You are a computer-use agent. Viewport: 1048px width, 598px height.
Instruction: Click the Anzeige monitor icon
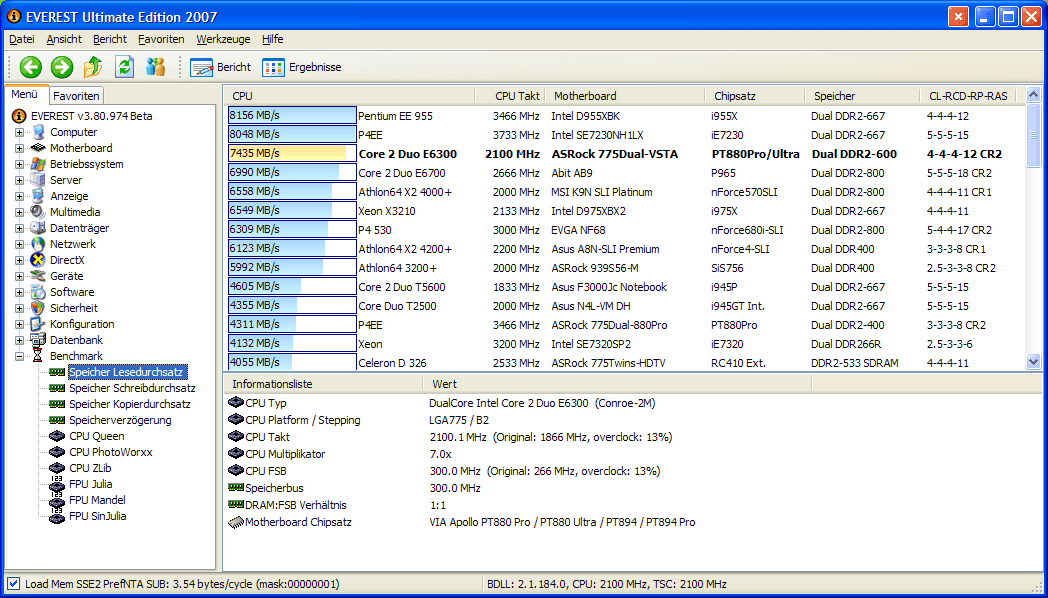(39, 196)
